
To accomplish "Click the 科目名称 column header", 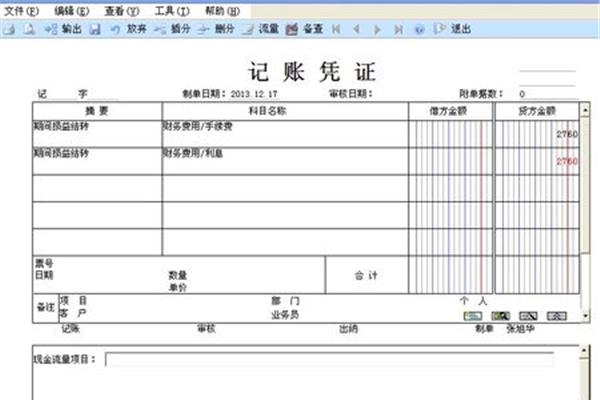I will (285, 111).
